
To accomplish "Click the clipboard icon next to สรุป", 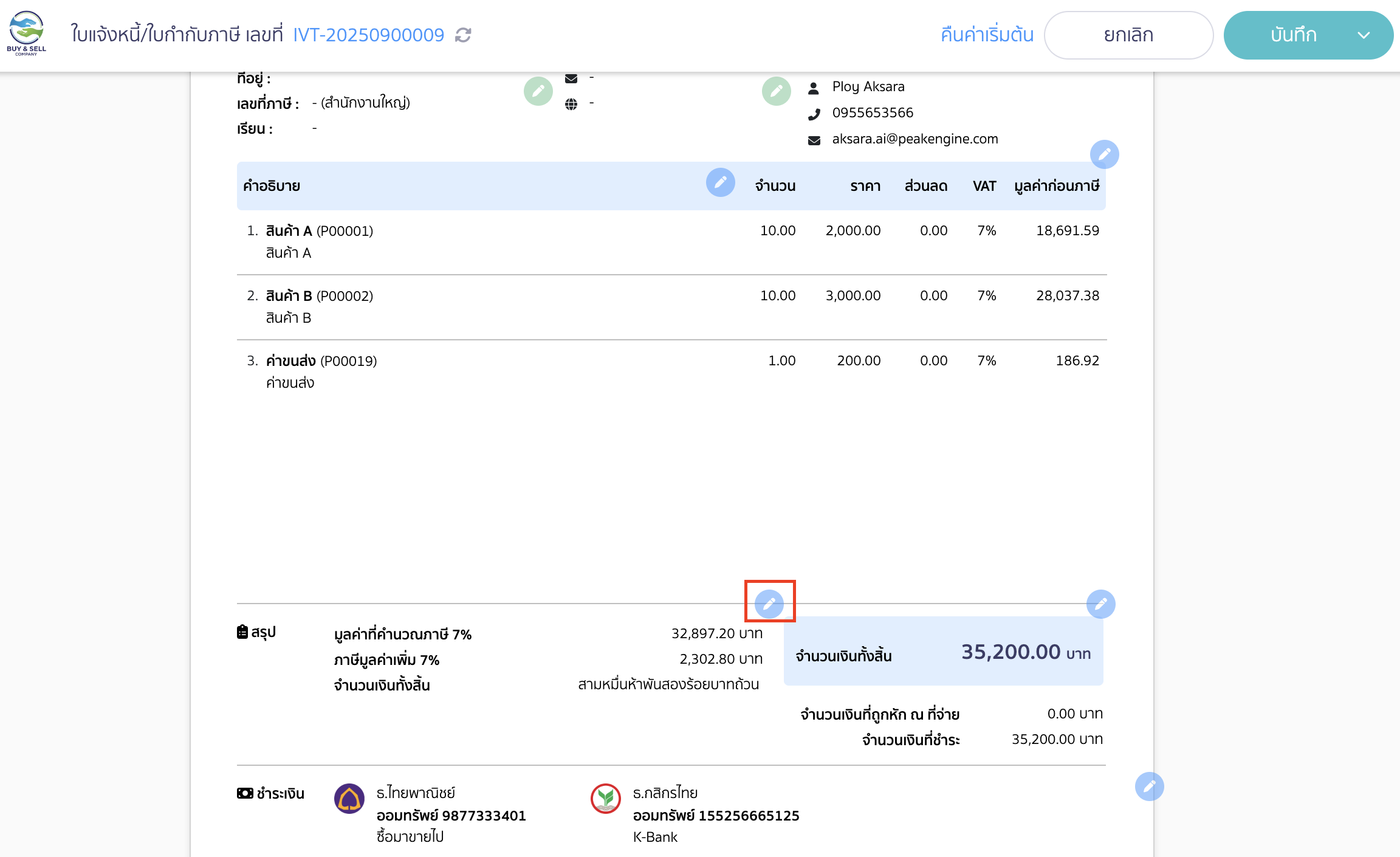I will [x=242, y=632].
